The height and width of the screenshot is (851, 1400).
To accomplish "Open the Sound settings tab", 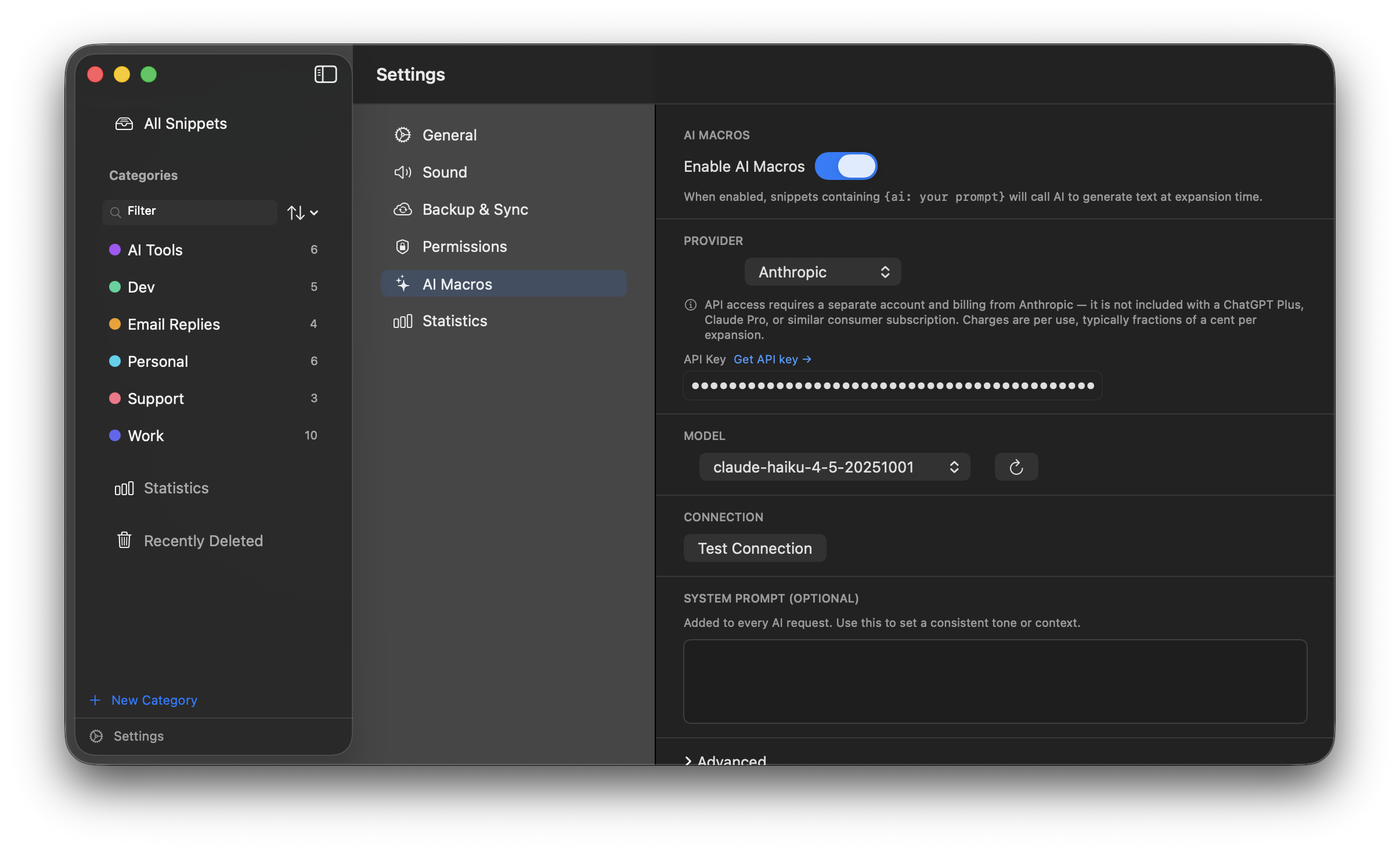I will coord(503,172).
